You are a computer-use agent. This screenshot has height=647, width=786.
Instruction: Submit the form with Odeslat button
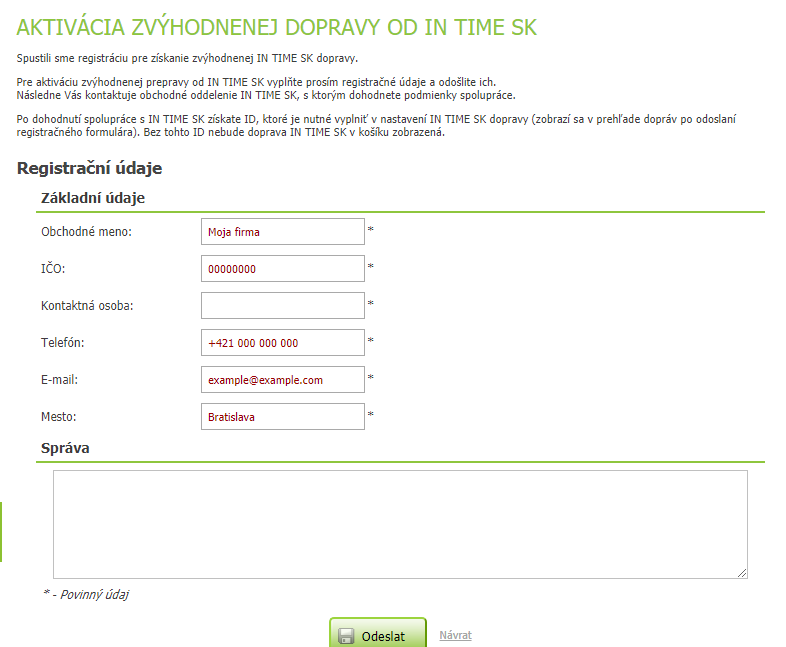click(378, 634)
